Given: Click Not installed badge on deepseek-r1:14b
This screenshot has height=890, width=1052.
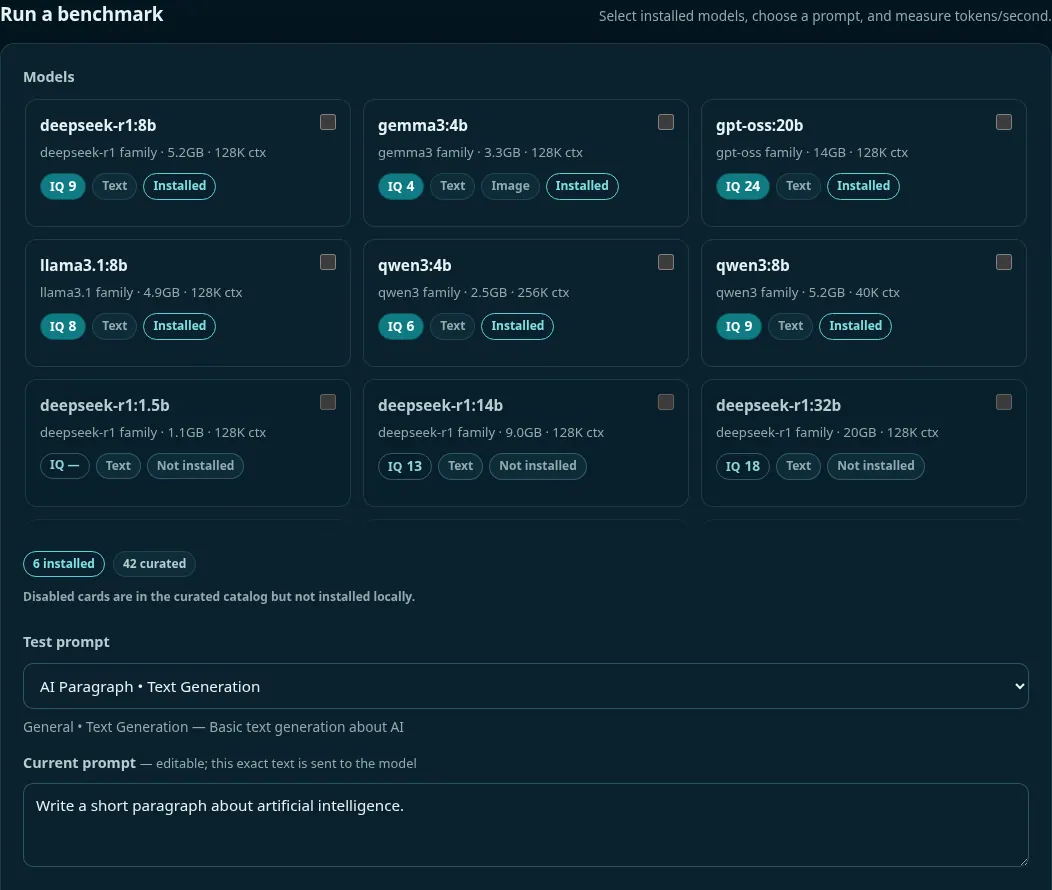Looking at the screenshot, I should tap(537, 465).
